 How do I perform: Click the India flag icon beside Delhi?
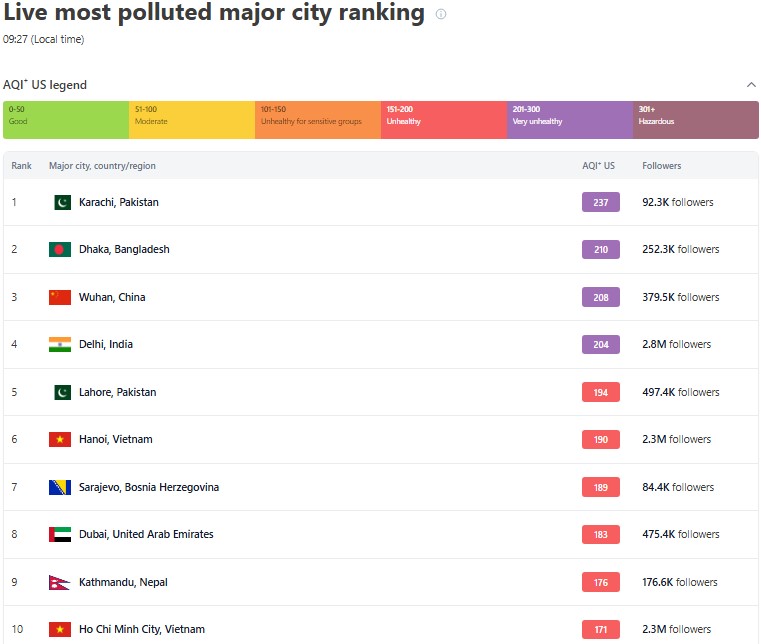(60, 344)
